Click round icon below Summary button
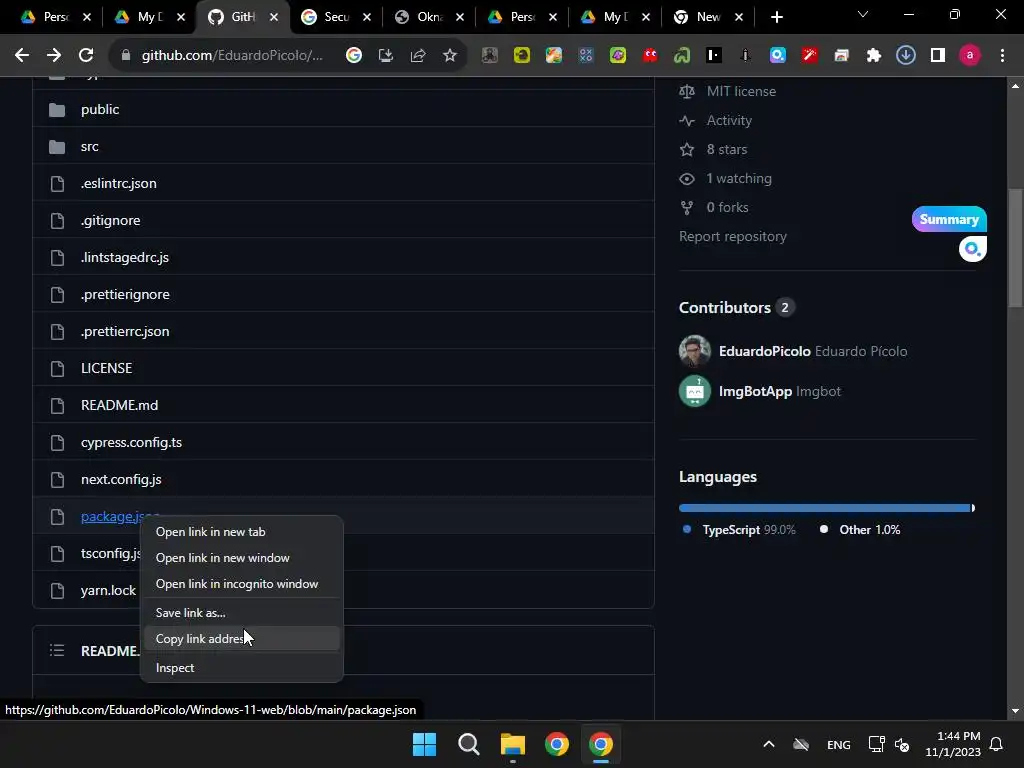The width and height of the screenshot is (1024, 768). click(972, 249)
